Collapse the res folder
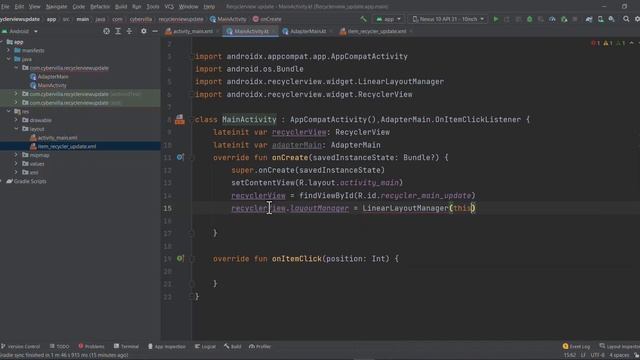 tap(9, 111)
